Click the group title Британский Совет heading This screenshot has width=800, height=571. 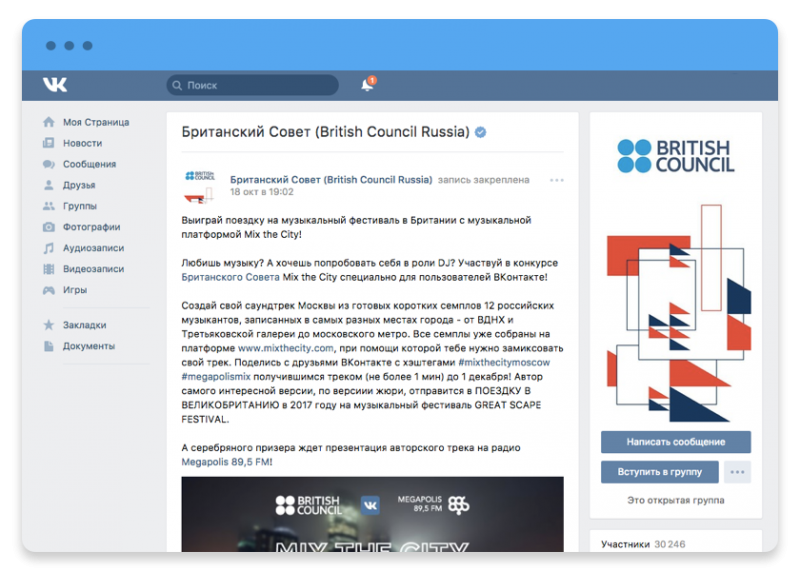(326, 132)
